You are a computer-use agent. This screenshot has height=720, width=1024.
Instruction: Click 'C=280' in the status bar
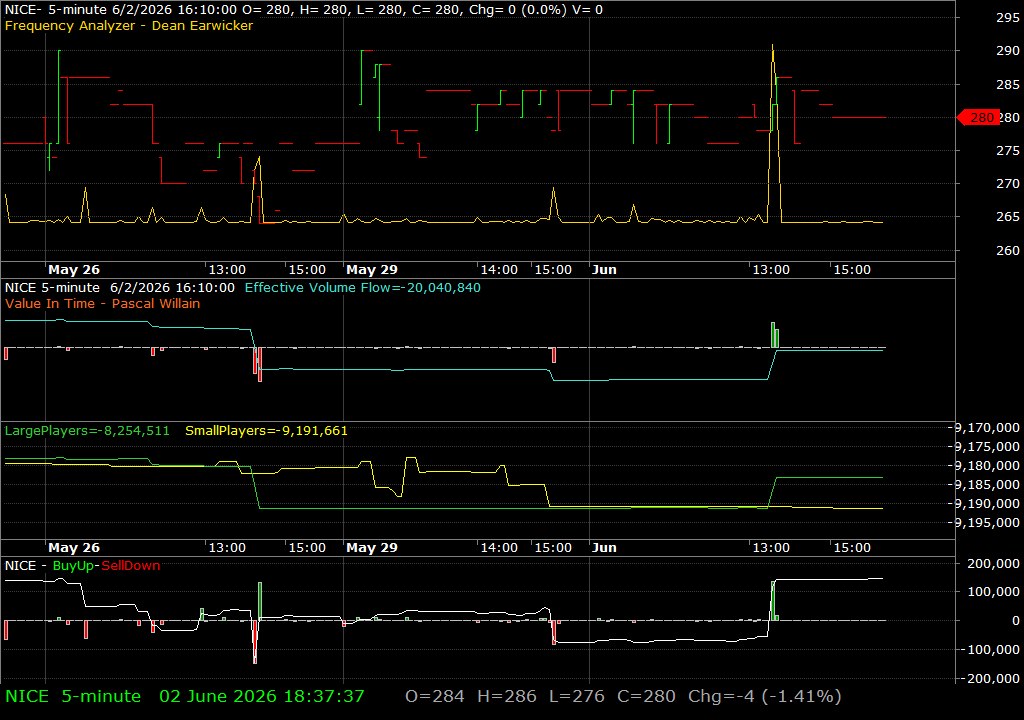click(647, 696)
